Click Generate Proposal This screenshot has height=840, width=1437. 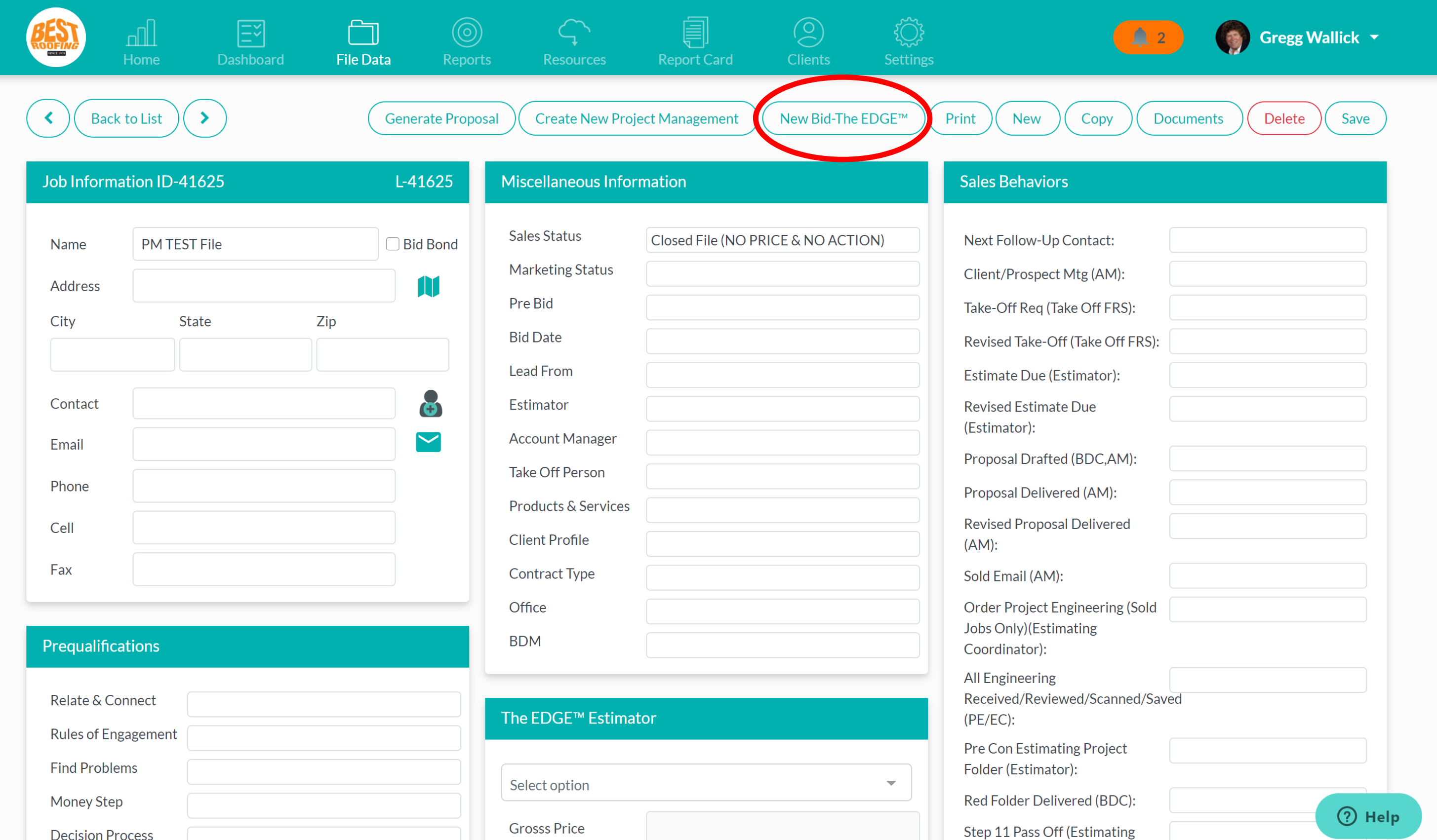tap(441, 118)
